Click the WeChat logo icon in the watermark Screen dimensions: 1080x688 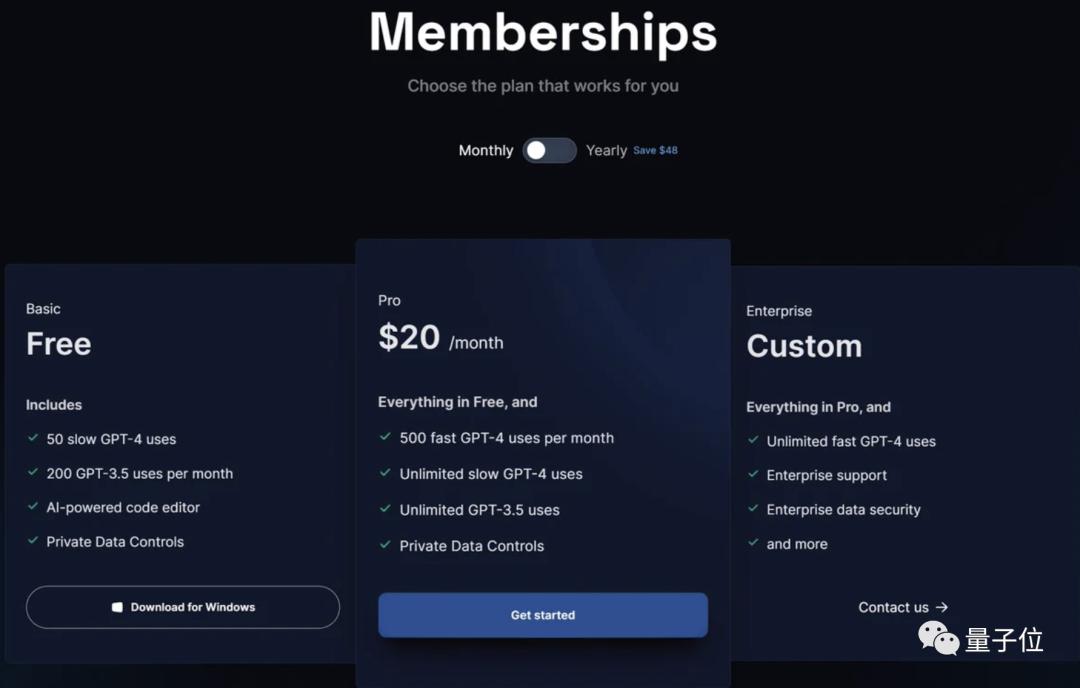click(938, 639)
